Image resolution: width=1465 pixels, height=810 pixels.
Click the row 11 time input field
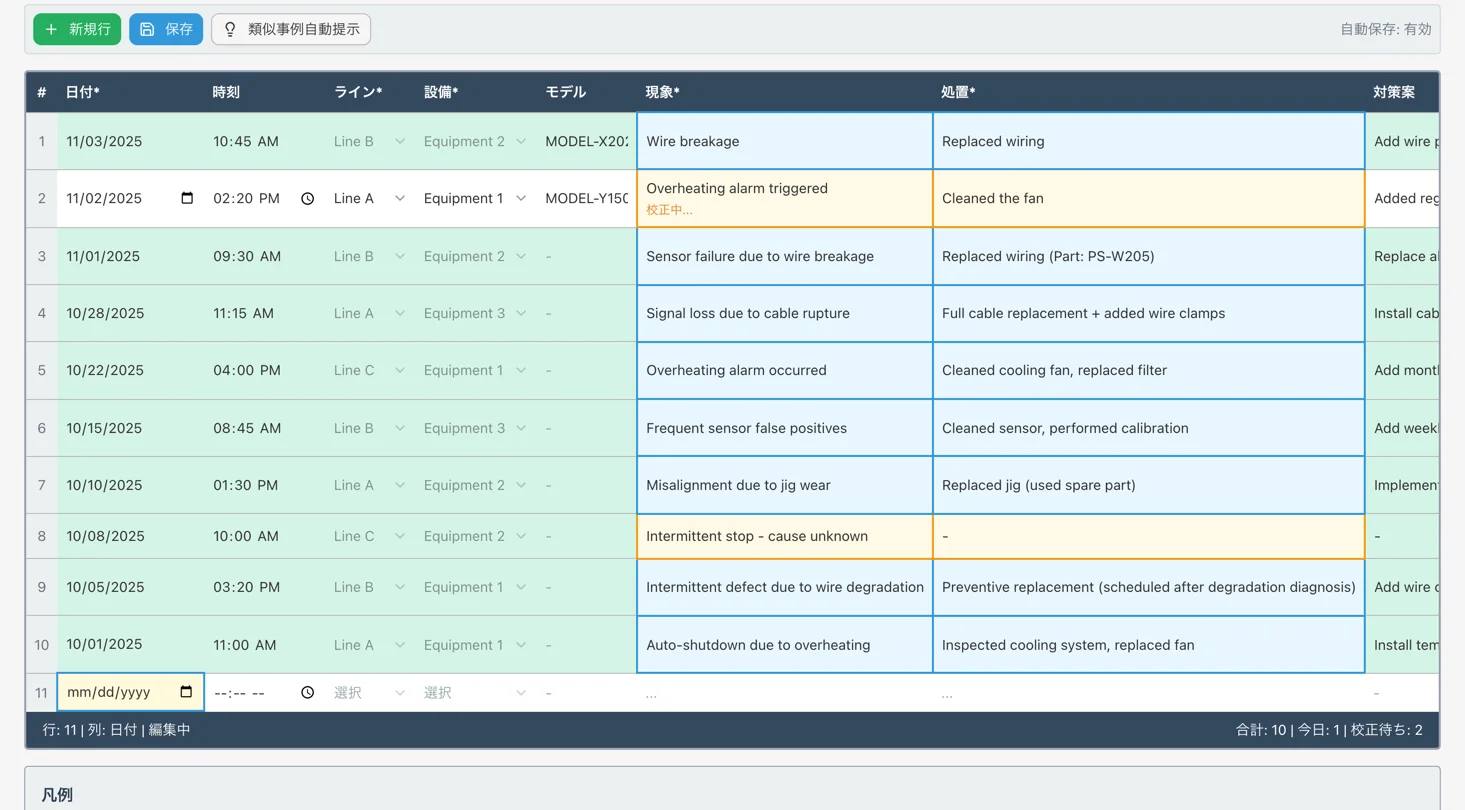265,692
